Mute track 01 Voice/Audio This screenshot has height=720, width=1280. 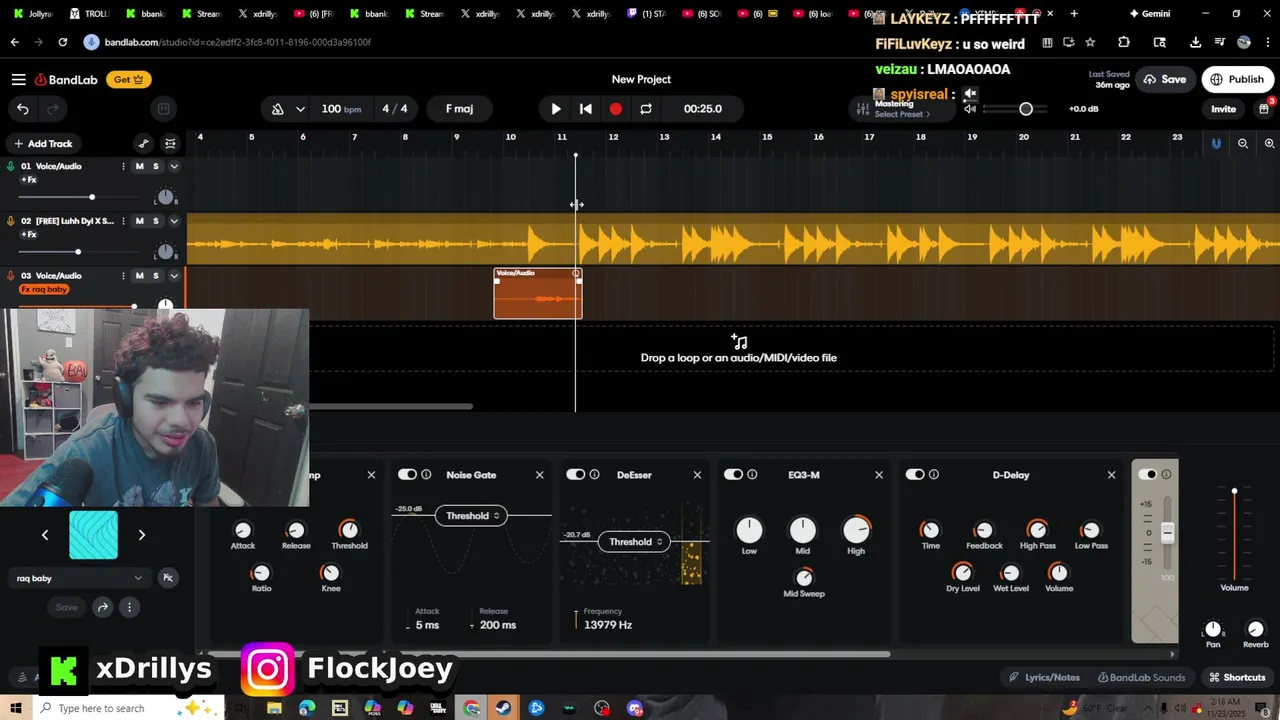coord(139,166)
